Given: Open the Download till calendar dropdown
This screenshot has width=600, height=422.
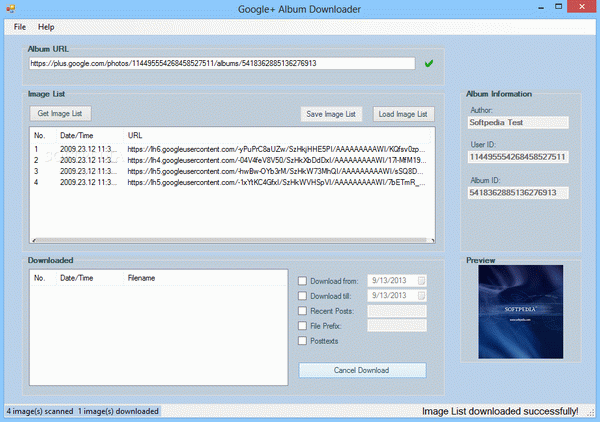Looking at the screenshot, I should coord(421,295).
